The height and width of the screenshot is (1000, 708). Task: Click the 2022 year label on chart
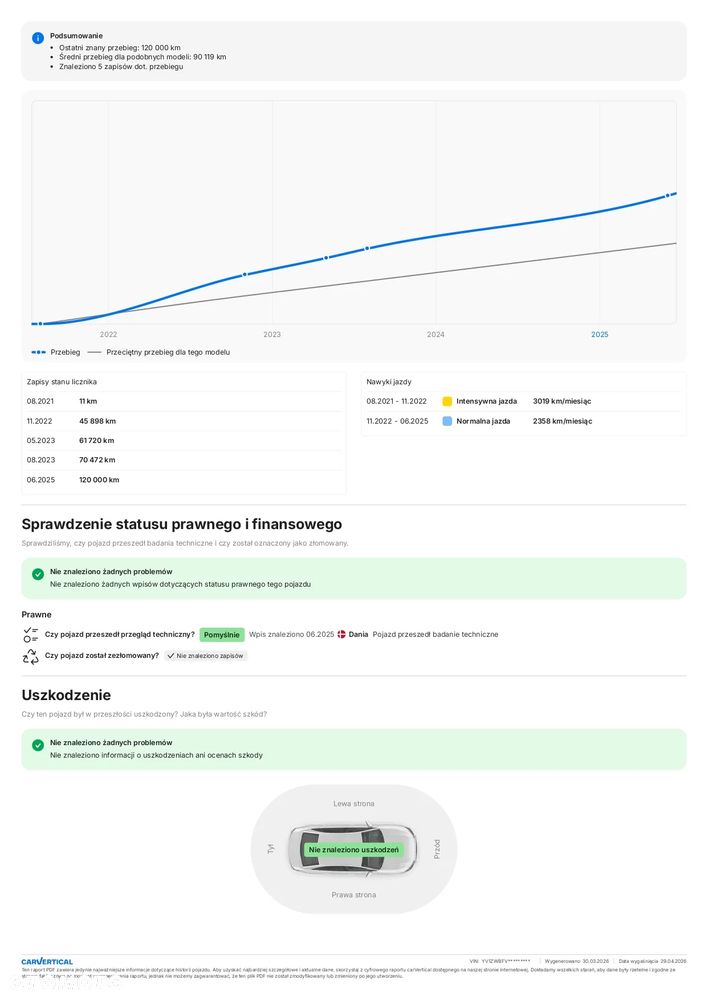pyautogui.click(x=108, y=334)
